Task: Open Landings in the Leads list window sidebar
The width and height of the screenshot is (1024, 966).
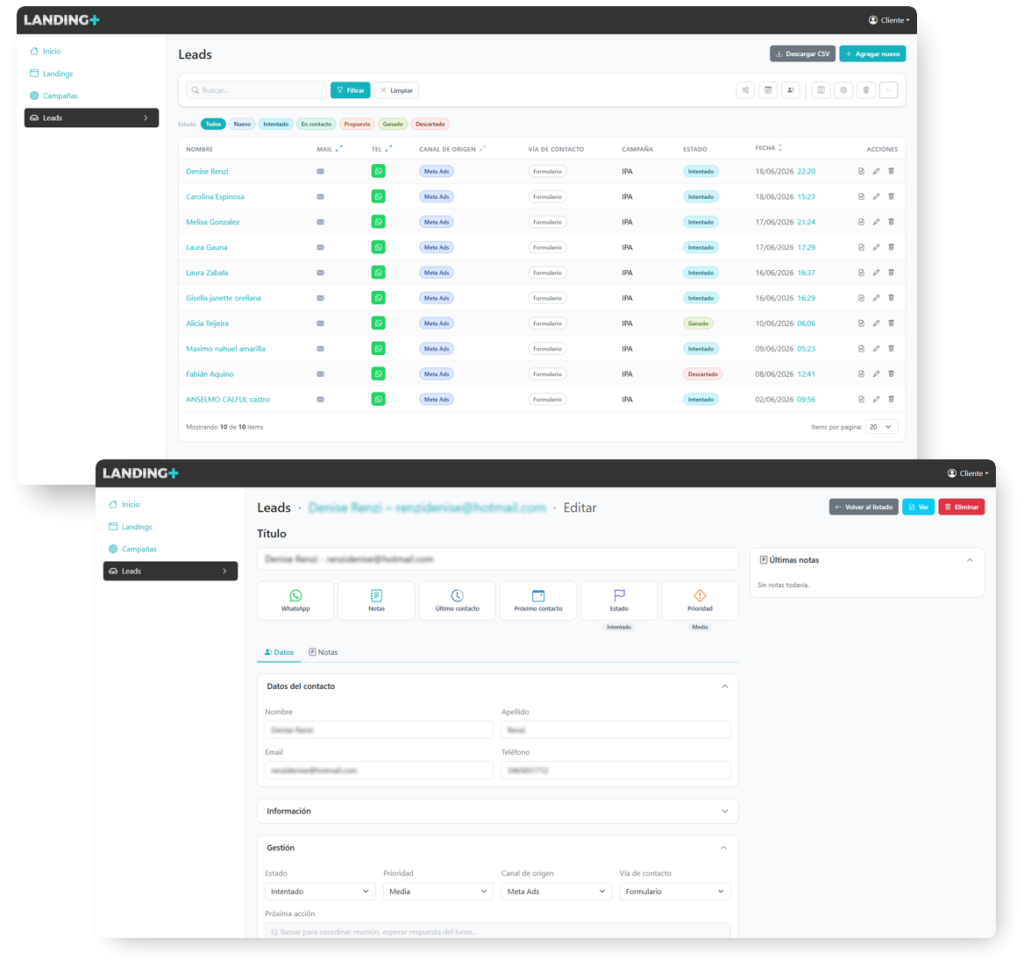Action: tap(57, 74)
